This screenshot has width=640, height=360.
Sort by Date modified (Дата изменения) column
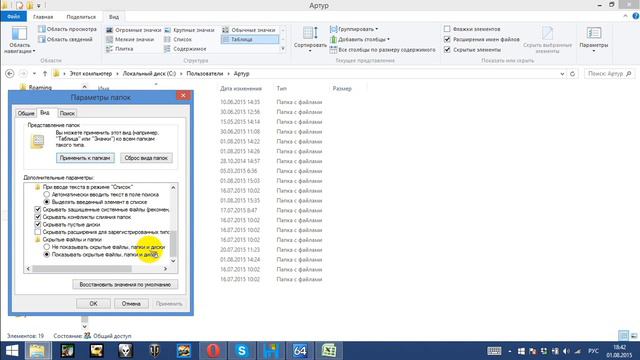coord(241,89)
